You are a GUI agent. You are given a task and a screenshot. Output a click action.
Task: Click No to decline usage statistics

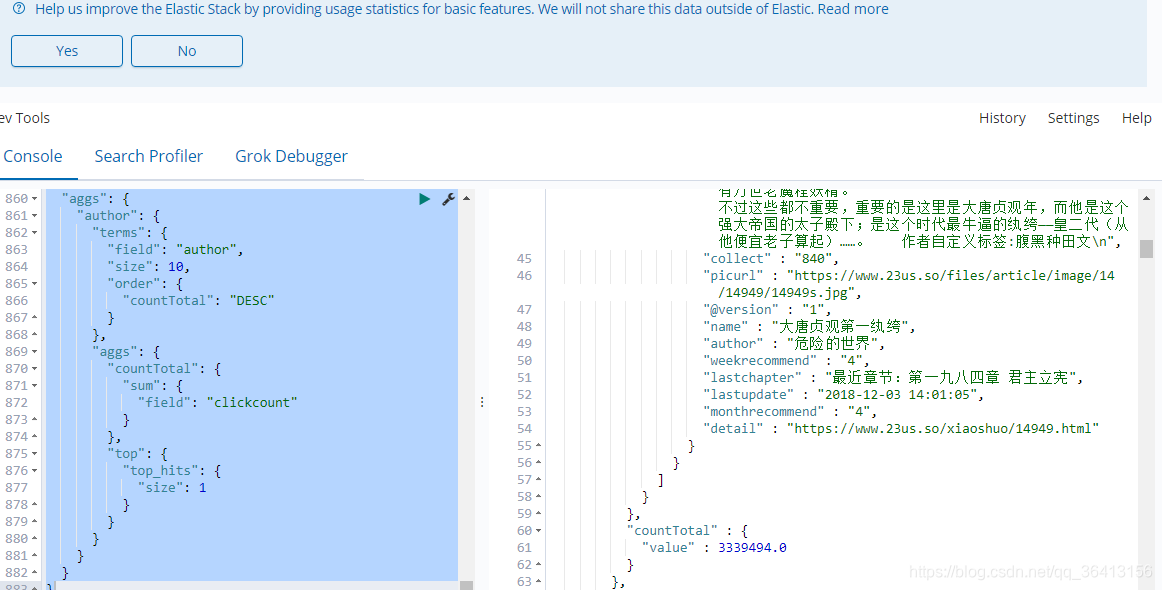[187, 51]
